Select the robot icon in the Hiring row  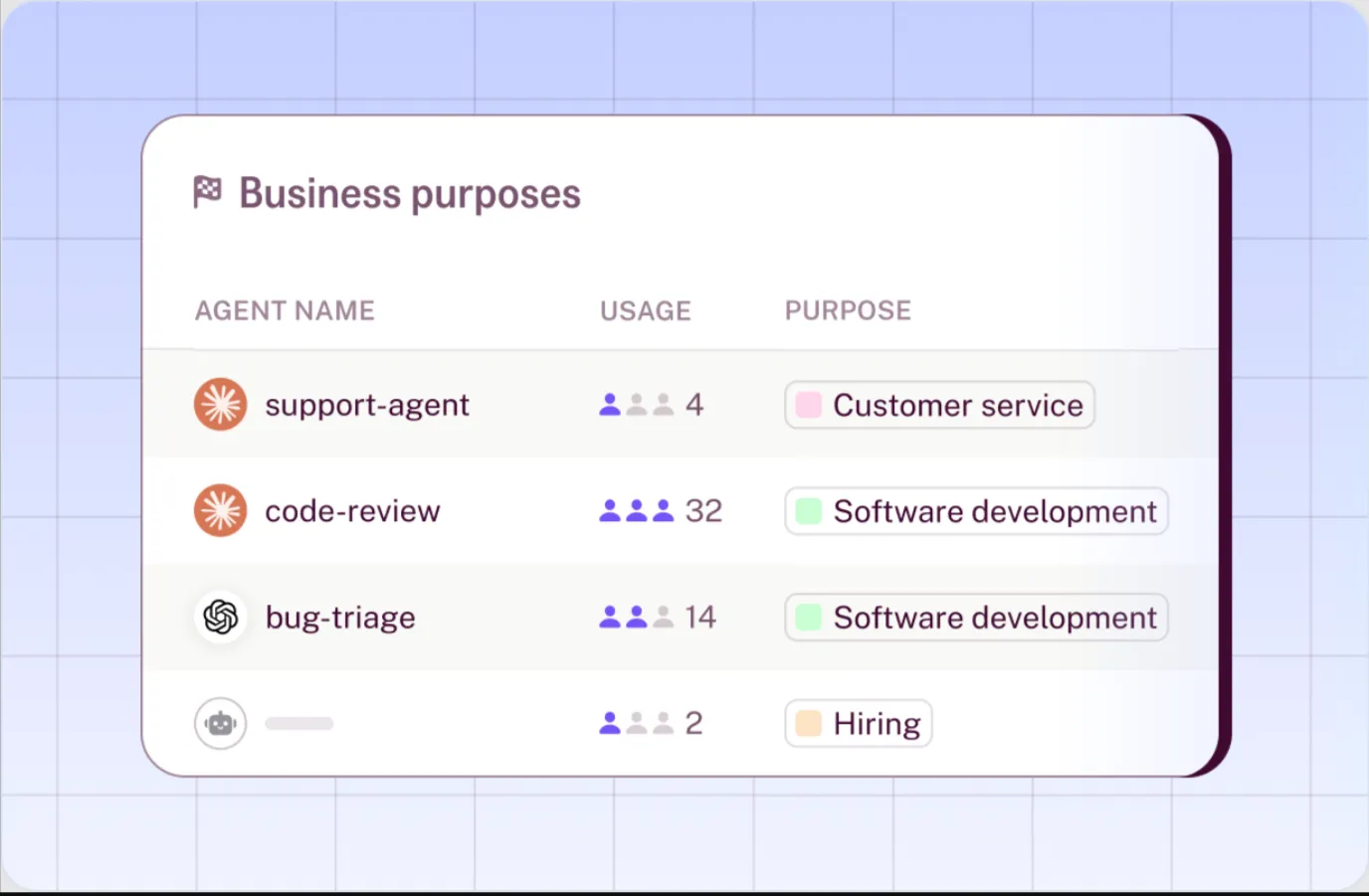[x=220, y=723]
